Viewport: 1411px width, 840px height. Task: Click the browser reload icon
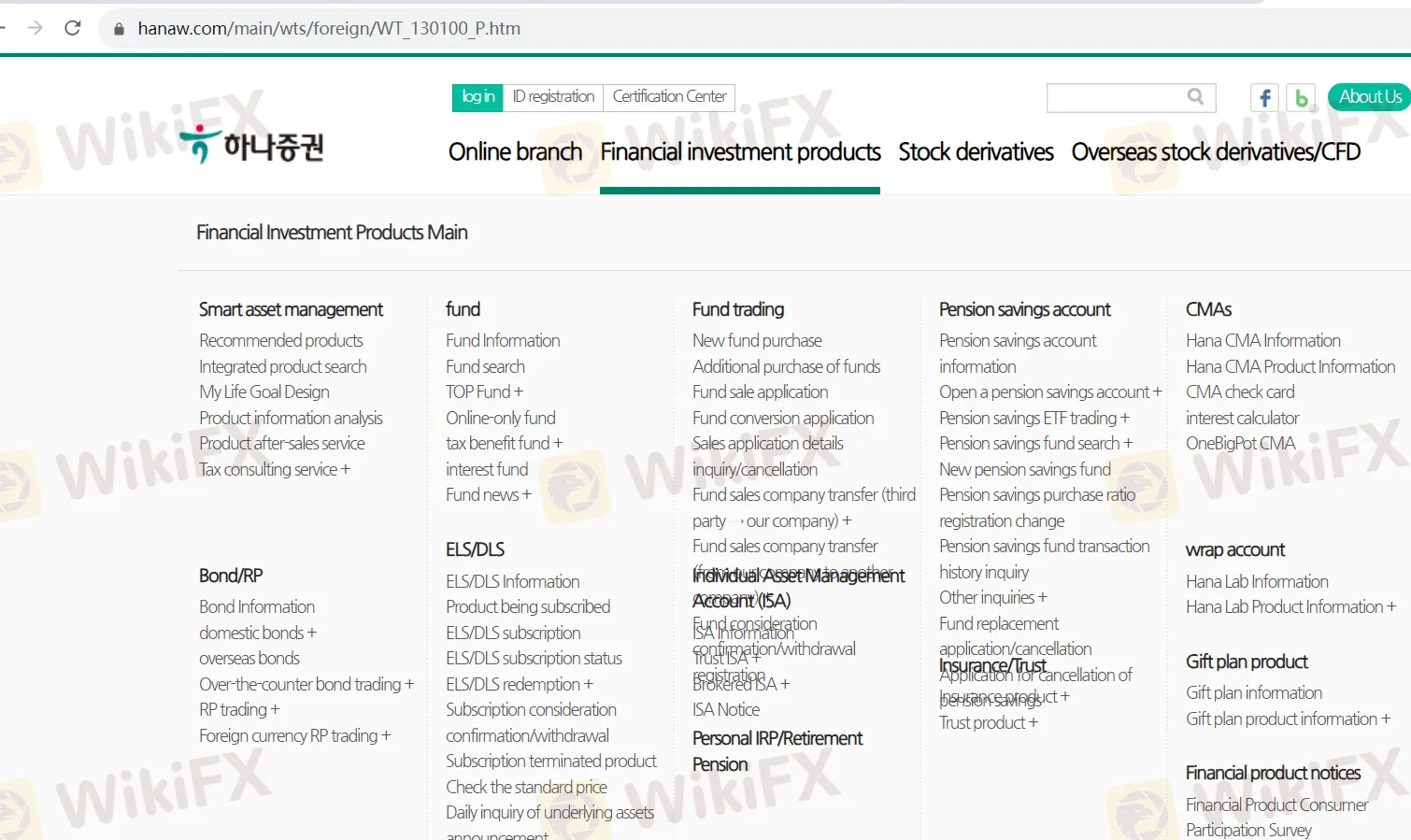click(72, 28)
